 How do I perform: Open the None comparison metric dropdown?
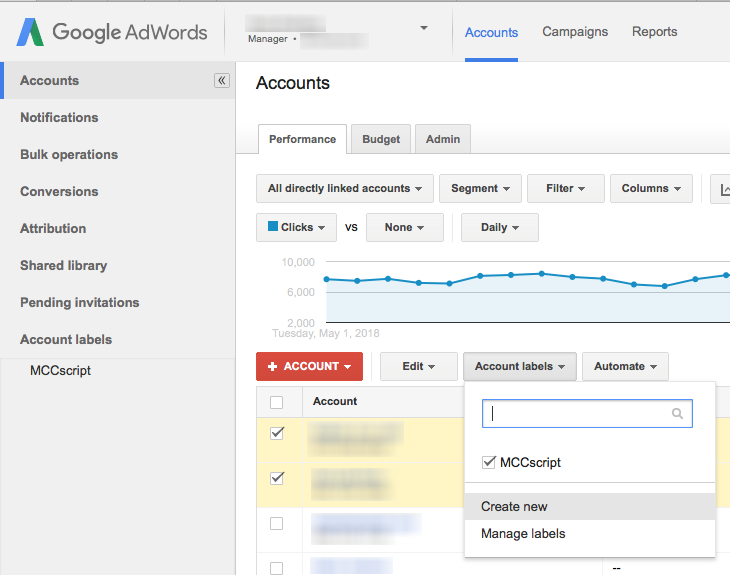405,227
